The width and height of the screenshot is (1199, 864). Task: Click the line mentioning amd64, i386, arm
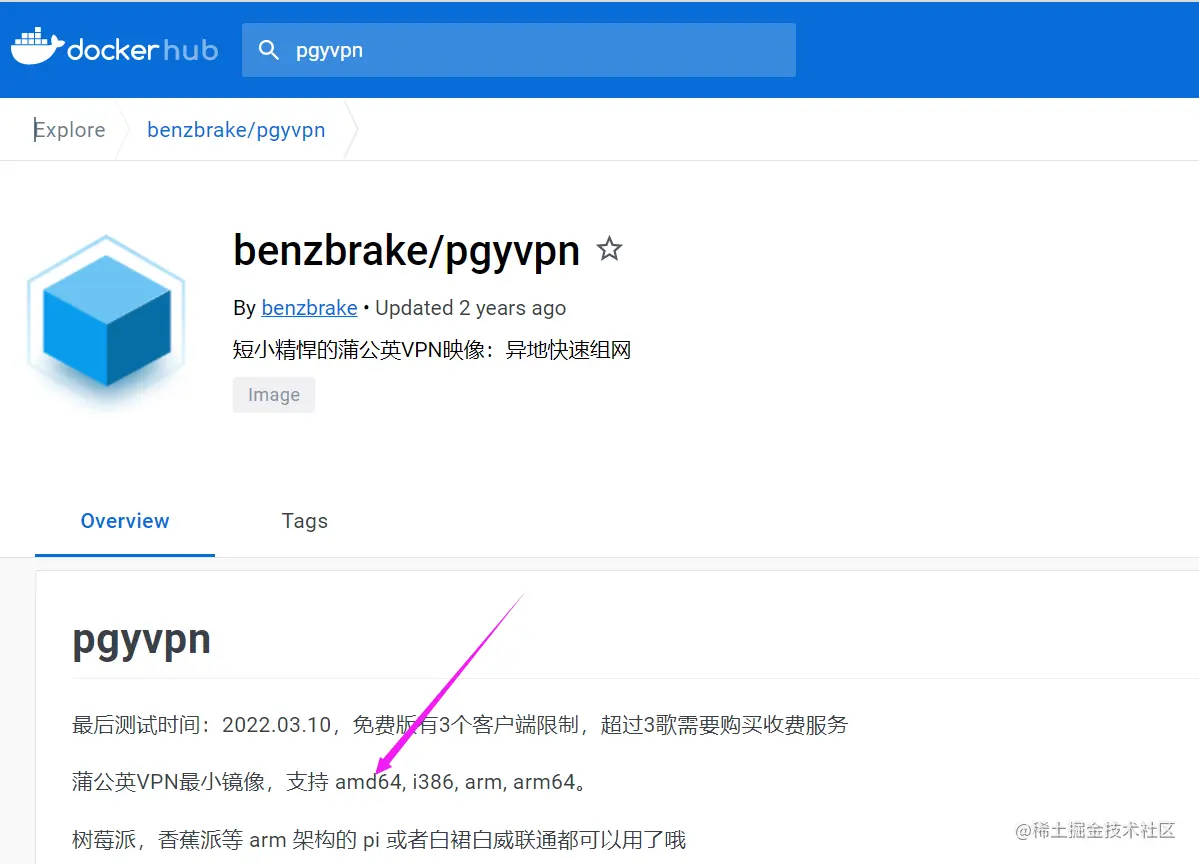pyautogui.click(x=330, y=782)
